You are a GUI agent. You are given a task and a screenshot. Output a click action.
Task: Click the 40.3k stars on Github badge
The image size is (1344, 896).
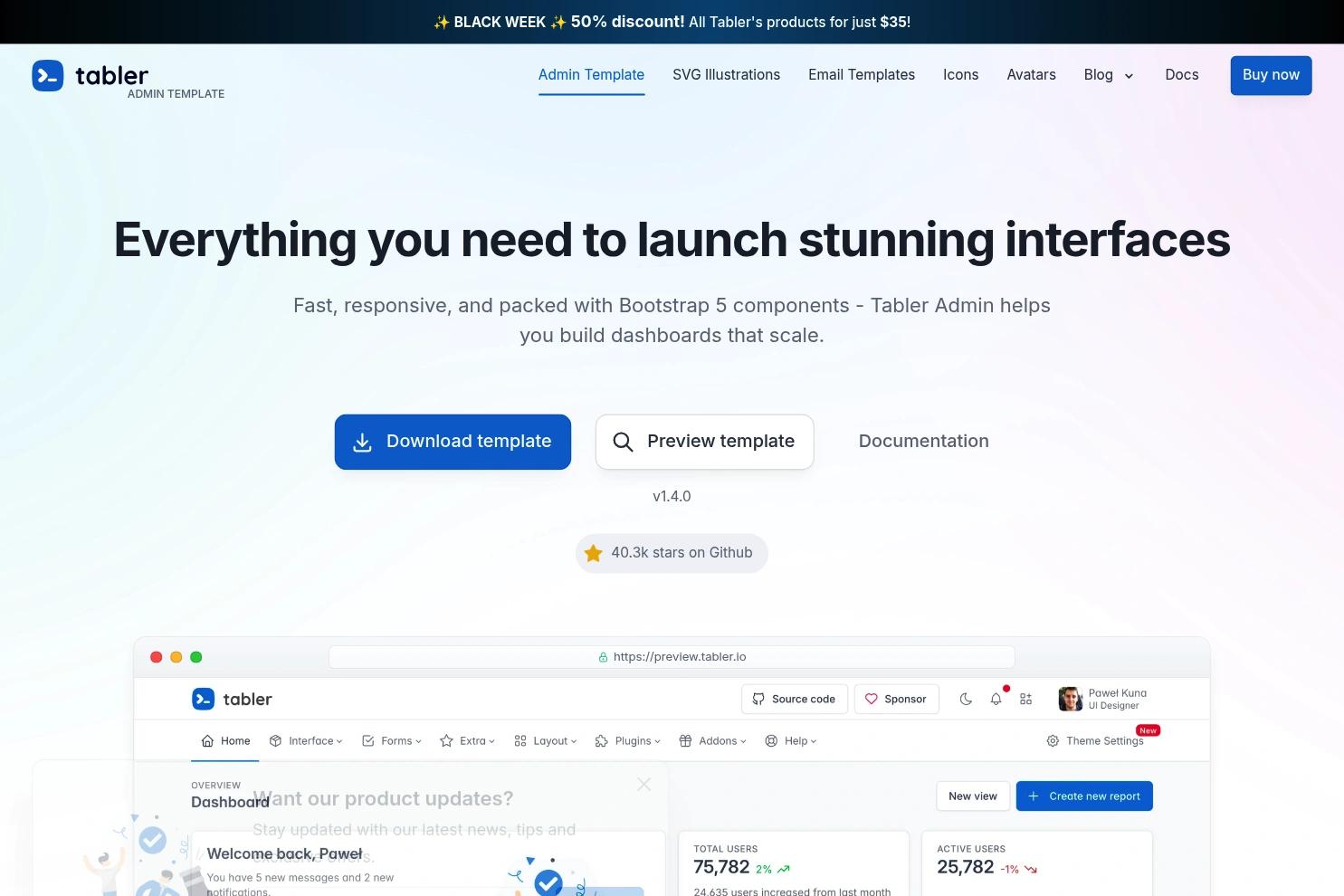672,553
